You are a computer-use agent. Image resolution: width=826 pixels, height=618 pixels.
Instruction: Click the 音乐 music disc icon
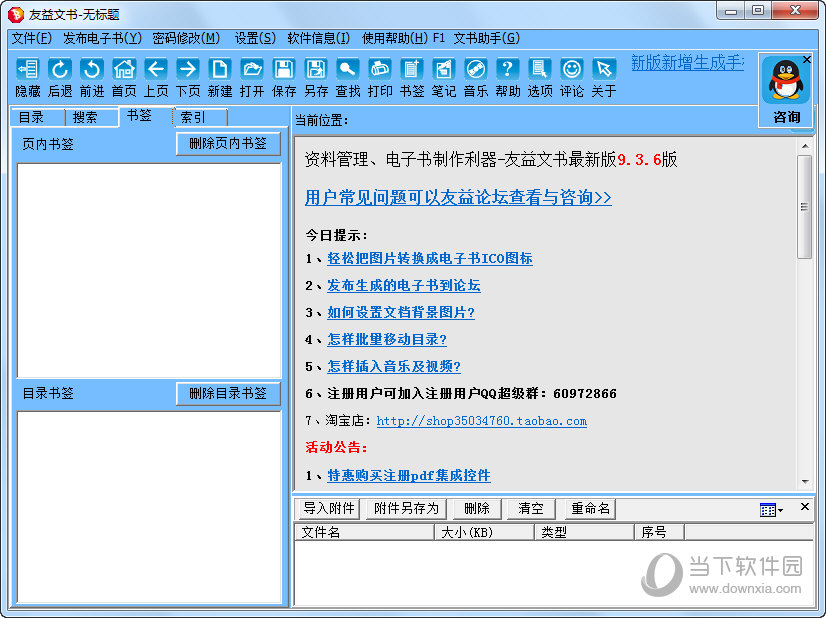point(476,78)
